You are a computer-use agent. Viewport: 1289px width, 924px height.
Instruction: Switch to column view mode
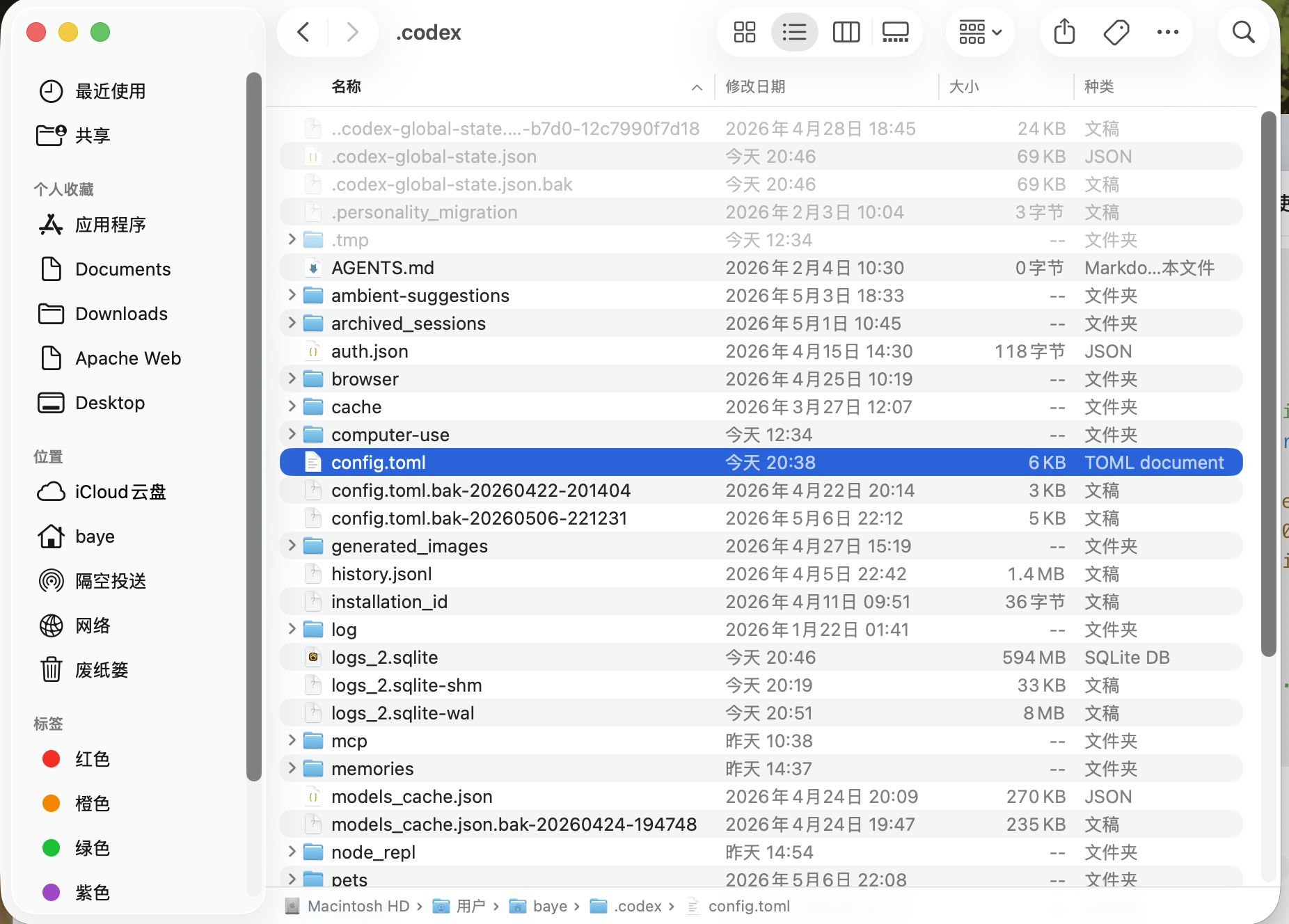[x=846, y=32]
